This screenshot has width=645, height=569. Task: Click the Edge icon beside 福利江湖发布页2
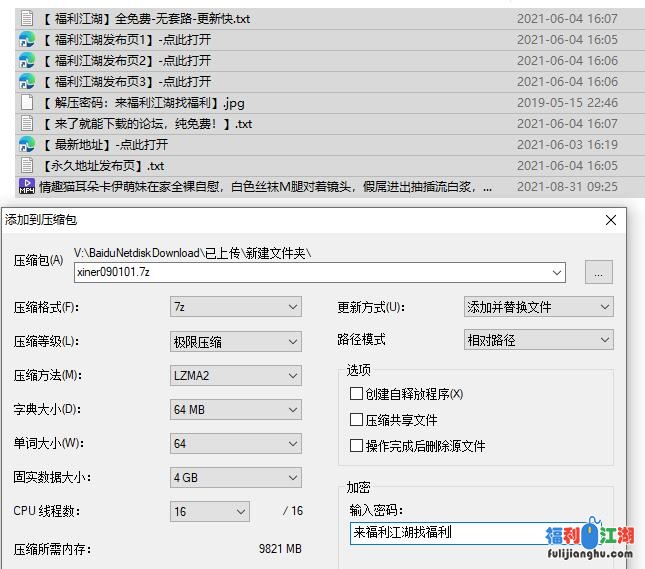[27, 61]
